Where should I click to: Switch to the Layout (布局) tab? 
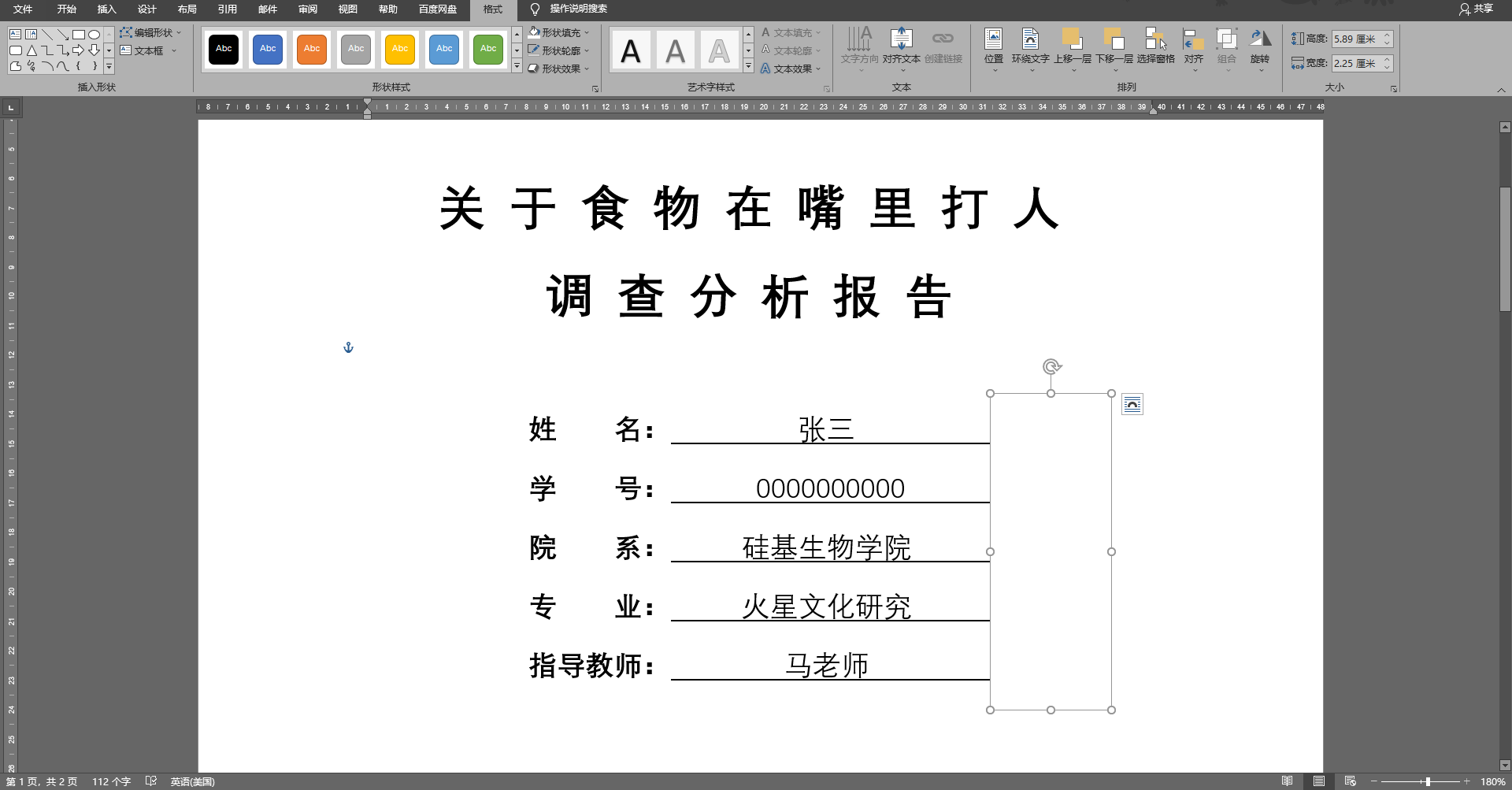point(187,9)
